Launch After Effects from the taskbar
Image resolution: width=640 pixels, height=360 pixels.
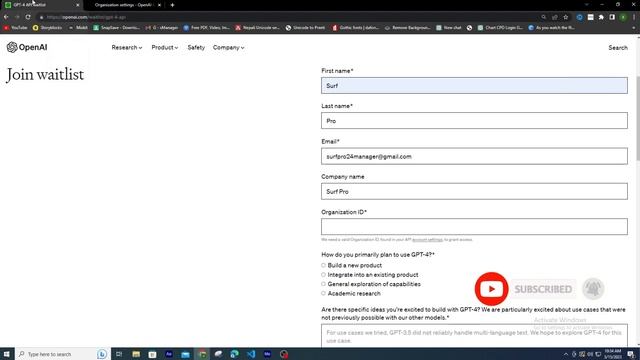click(169, 354)
